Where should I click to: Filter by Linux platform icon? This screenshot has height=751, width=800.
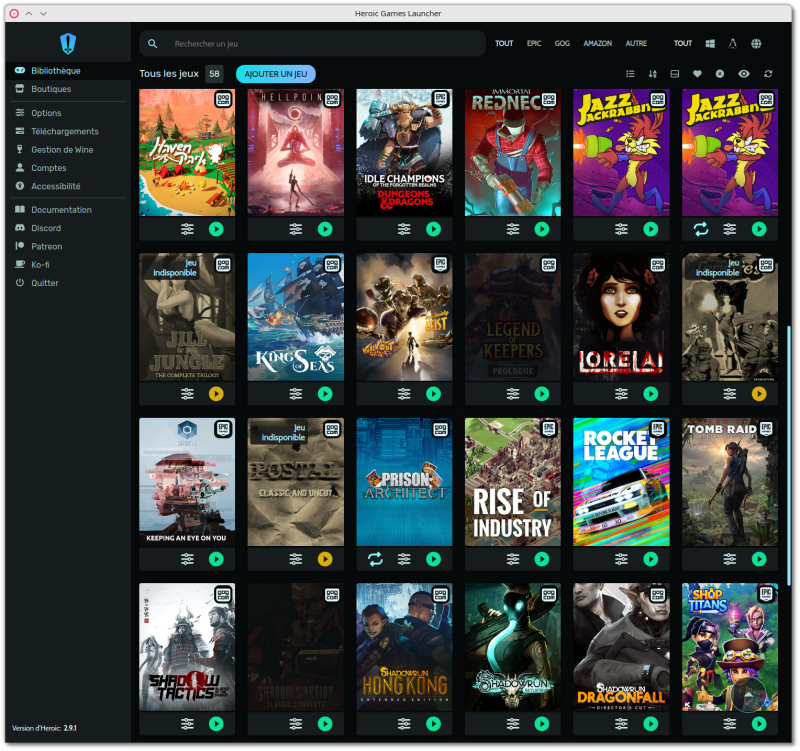coord(733,43)
